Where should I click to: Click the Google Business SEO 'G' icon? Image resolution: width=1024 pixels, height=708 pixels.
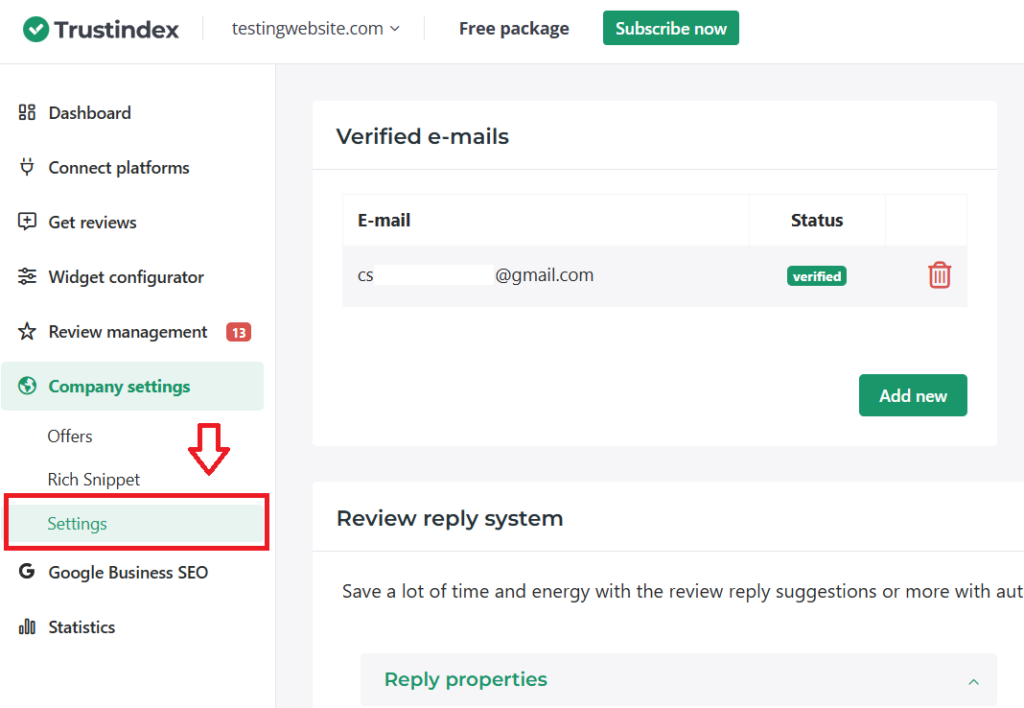(27, 572)
